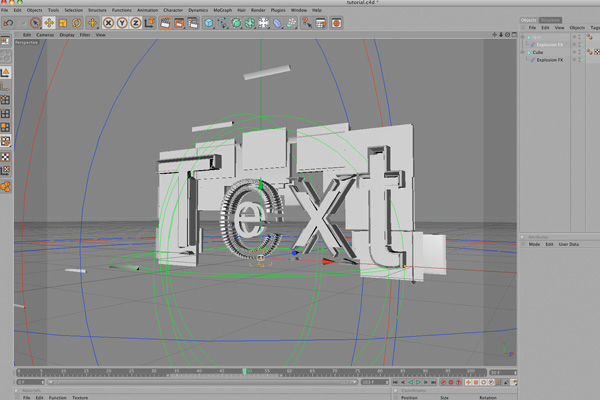Toggle world/object coordinate system icon
The height and width of the screenshot is (400, 600).
[149, 23]
